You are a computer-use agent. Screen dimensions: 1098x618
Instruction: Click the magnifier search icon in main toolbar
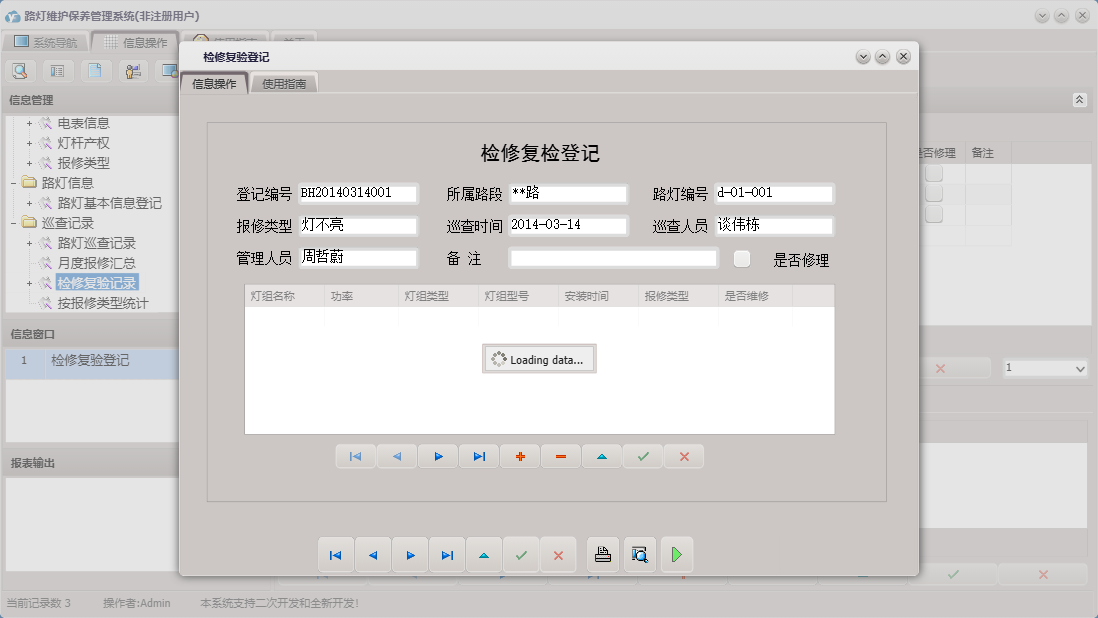(20, 70)
